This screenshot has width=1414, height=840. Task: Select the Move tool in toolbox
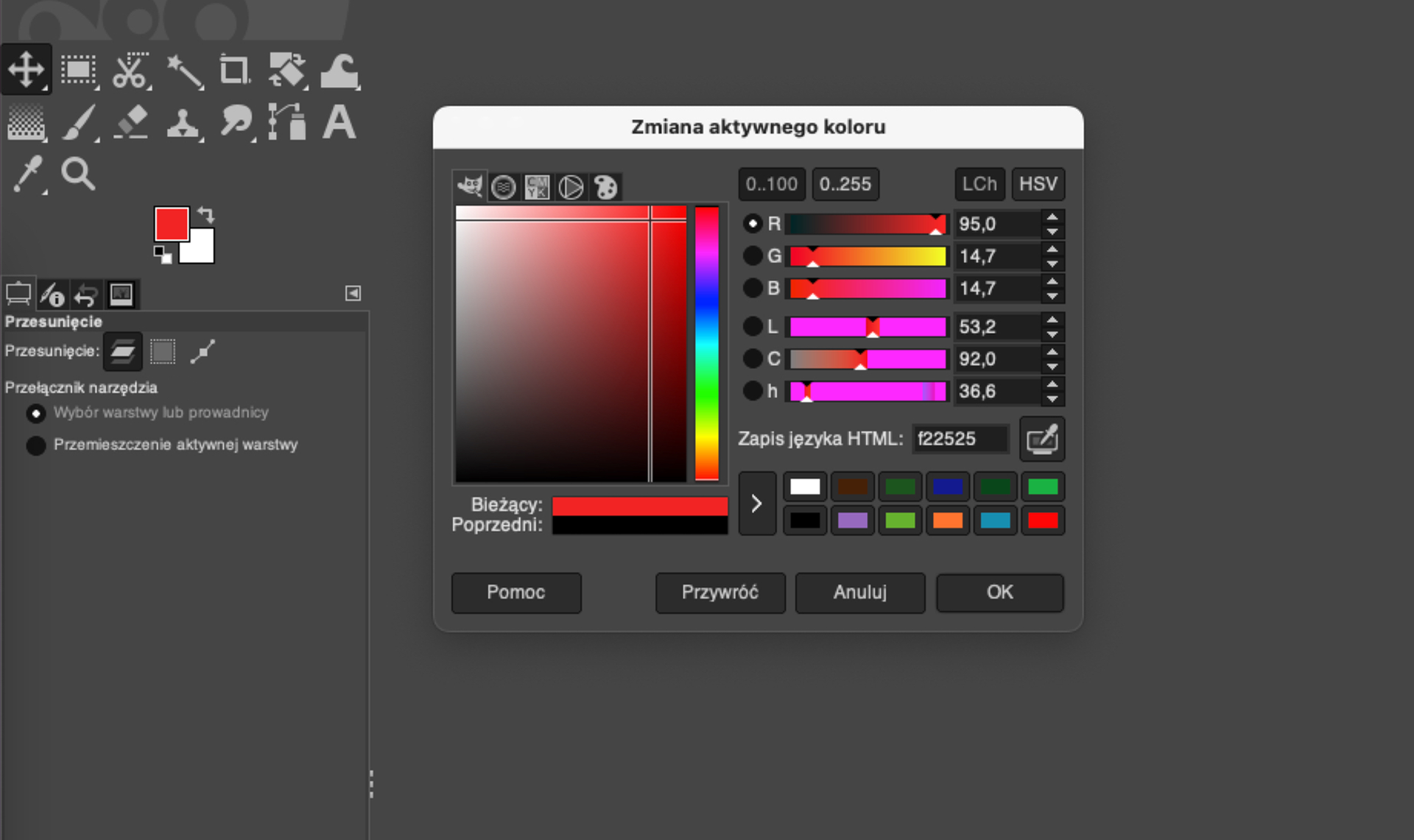point(27,70)
